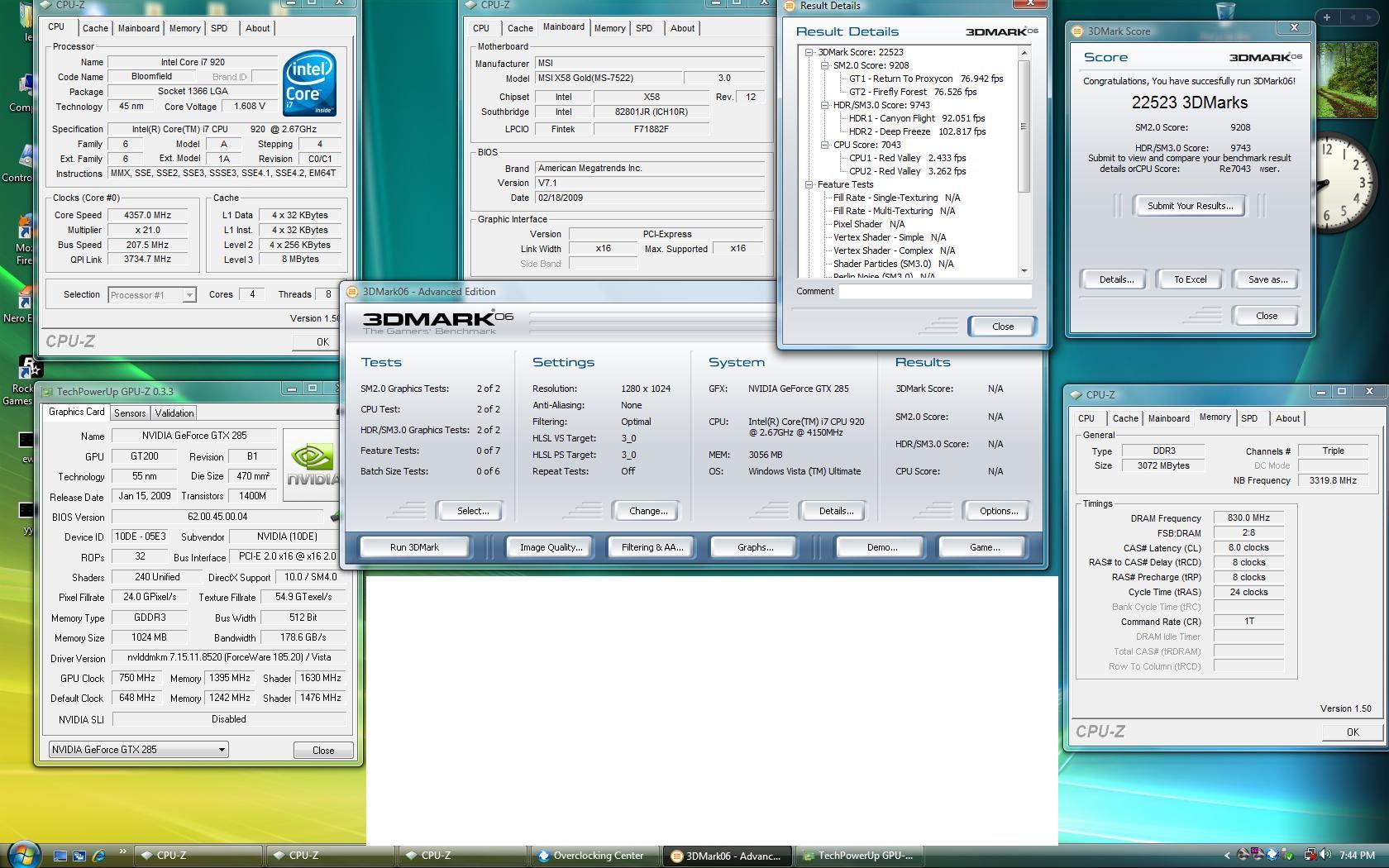Open Memory tab in Mainboard CPU-Z window
The image size is (1389, 868).
tap(610, 28)
